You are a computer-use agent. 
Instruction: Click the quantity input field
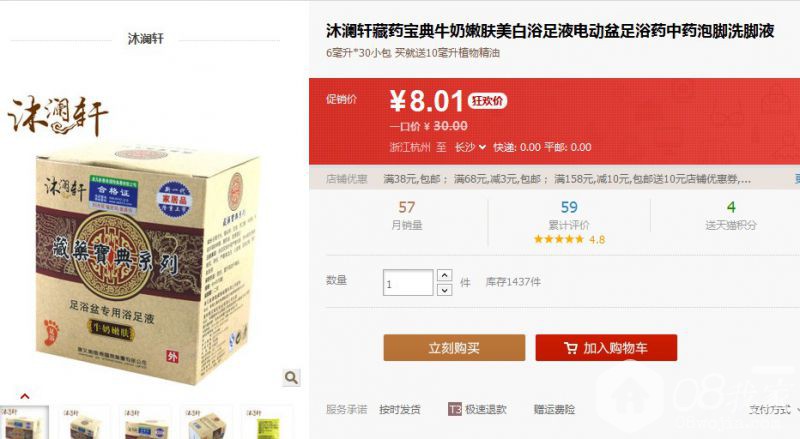[408, 282]
